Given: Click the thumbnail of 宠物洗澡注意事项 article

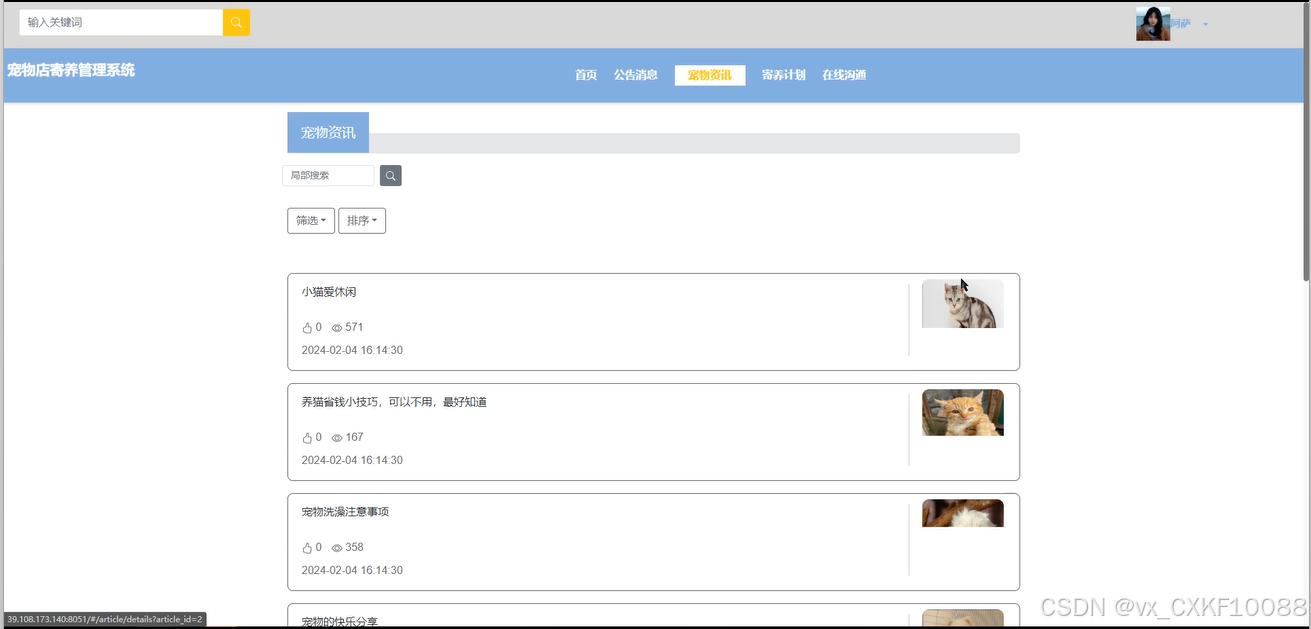Looking at the screenshot, I should (x=963, y=513).
